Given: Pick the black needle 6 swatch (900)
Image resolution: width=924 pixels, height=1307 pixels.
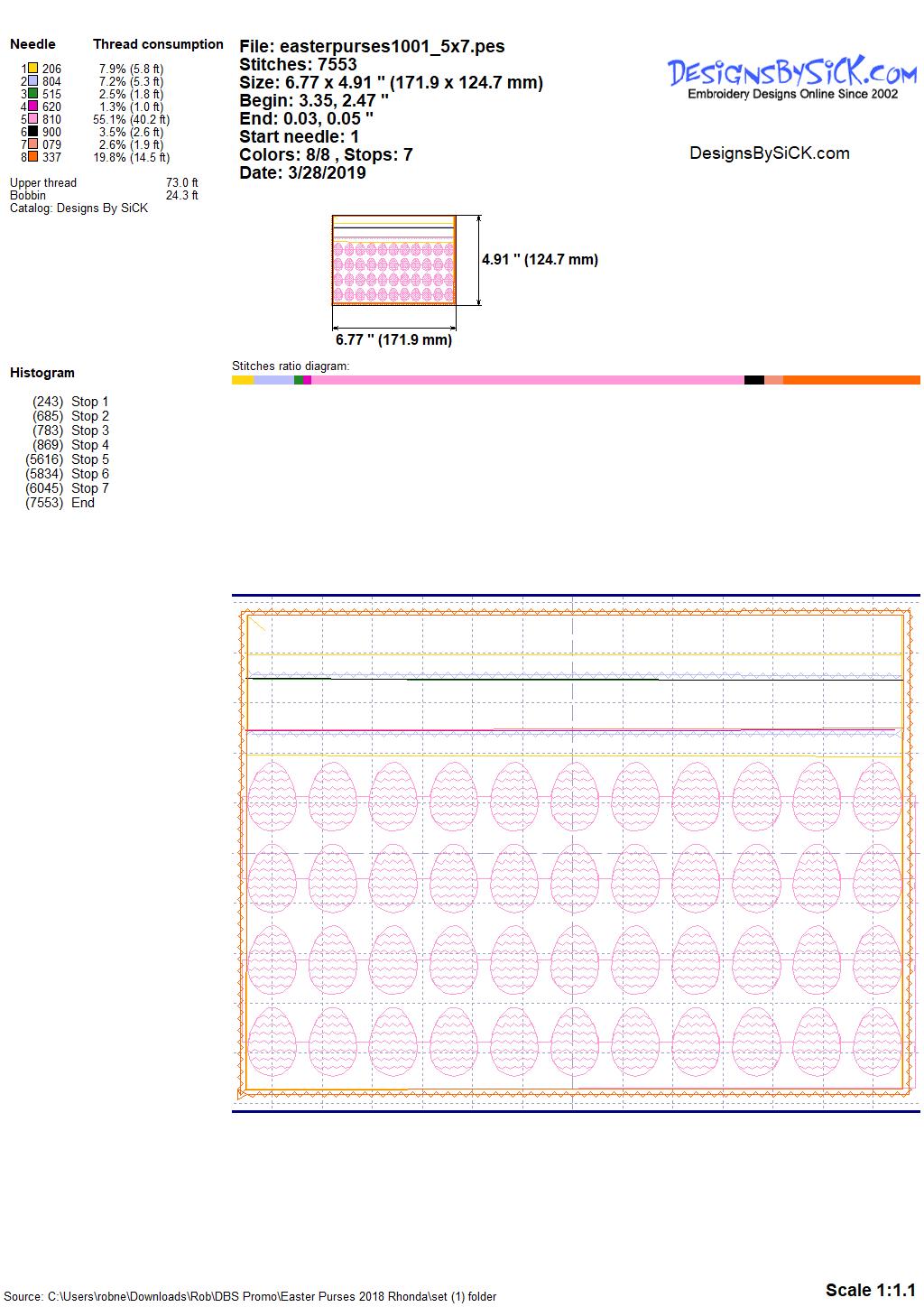Looking at the screenshot, I should [33, 131].
